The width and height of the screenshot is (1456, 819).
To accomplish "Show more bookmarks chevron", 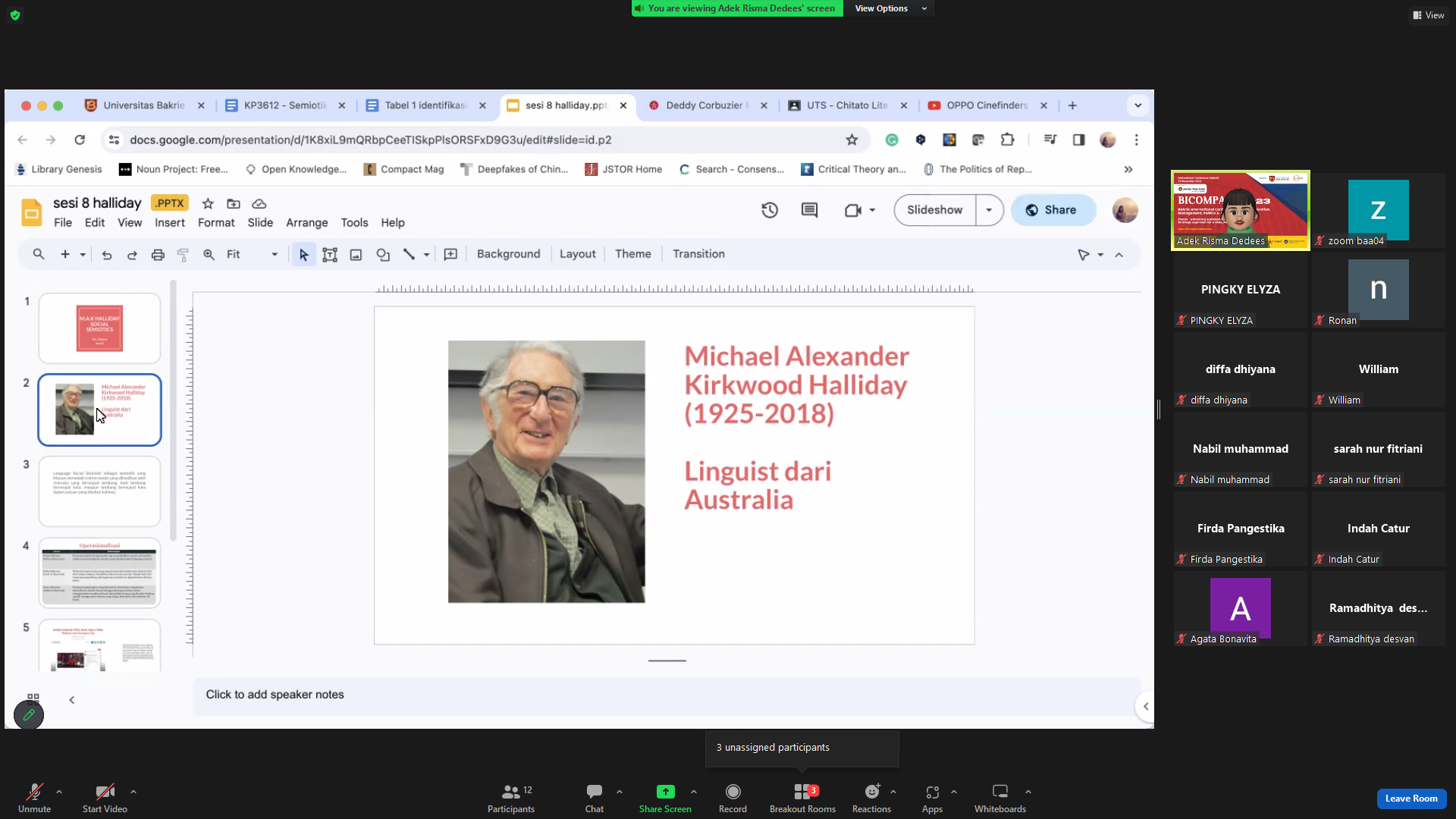I will 1128,169.
